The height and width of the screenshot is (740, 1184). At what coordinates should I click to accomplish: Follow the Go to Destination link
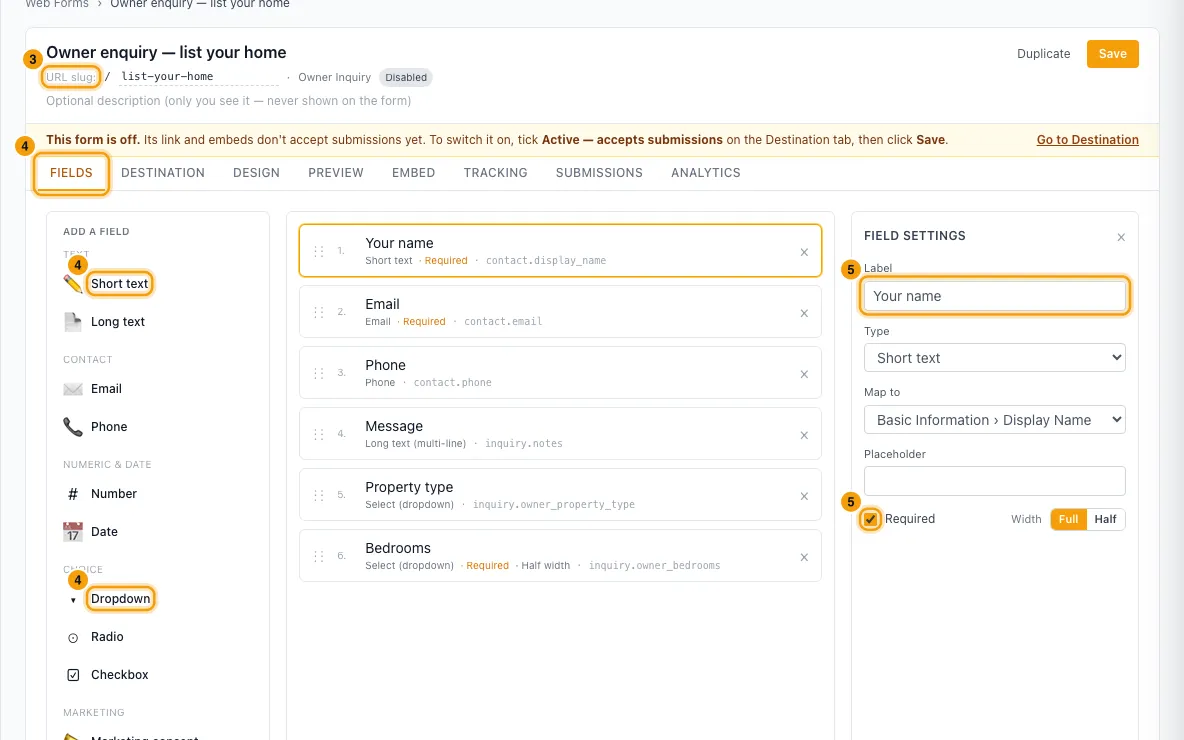(x=1087, y=140)
